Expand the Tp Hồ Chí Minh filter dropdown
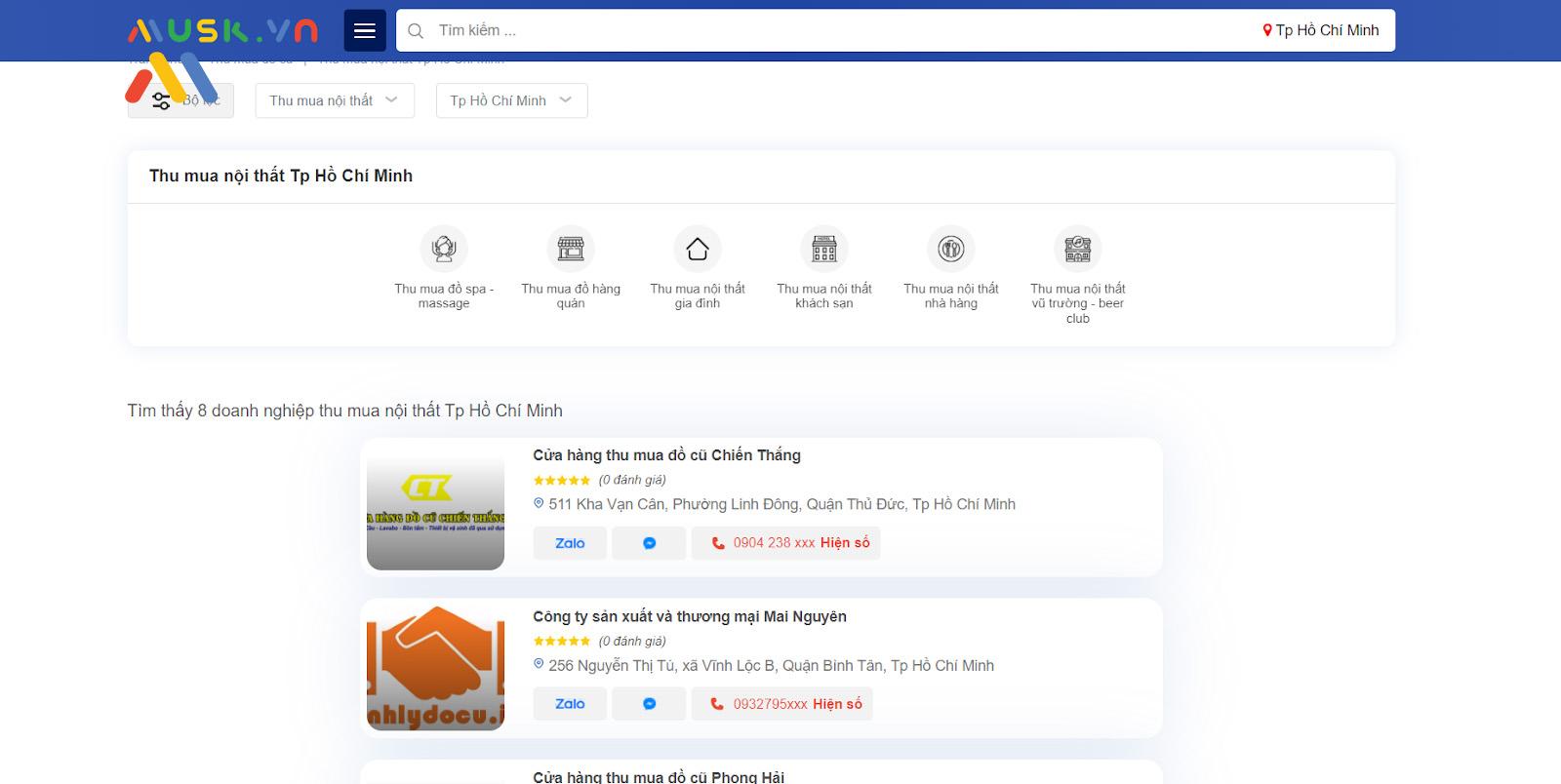The width and height of the screenshot is (1561, 784). pyautogui.click(x=511, y=100)
